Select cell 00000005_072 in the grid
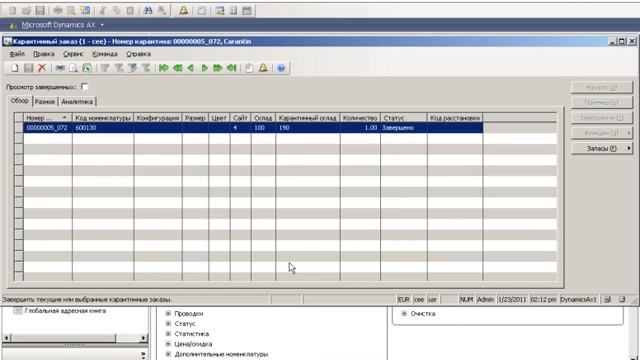The width and height of the screenshot is (640, 360). tap(47, 128)
